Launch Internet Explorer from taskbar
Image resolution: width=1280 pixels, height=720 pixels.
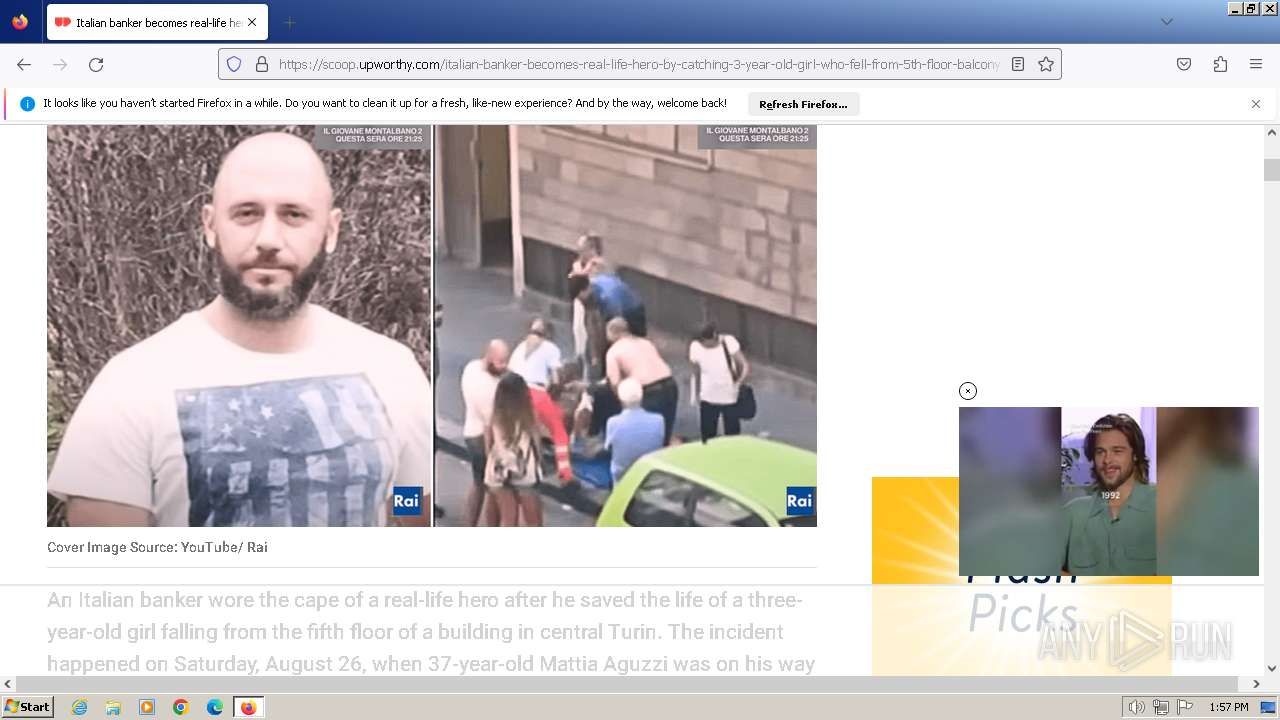pyautogui.click(x=79, y=707)
